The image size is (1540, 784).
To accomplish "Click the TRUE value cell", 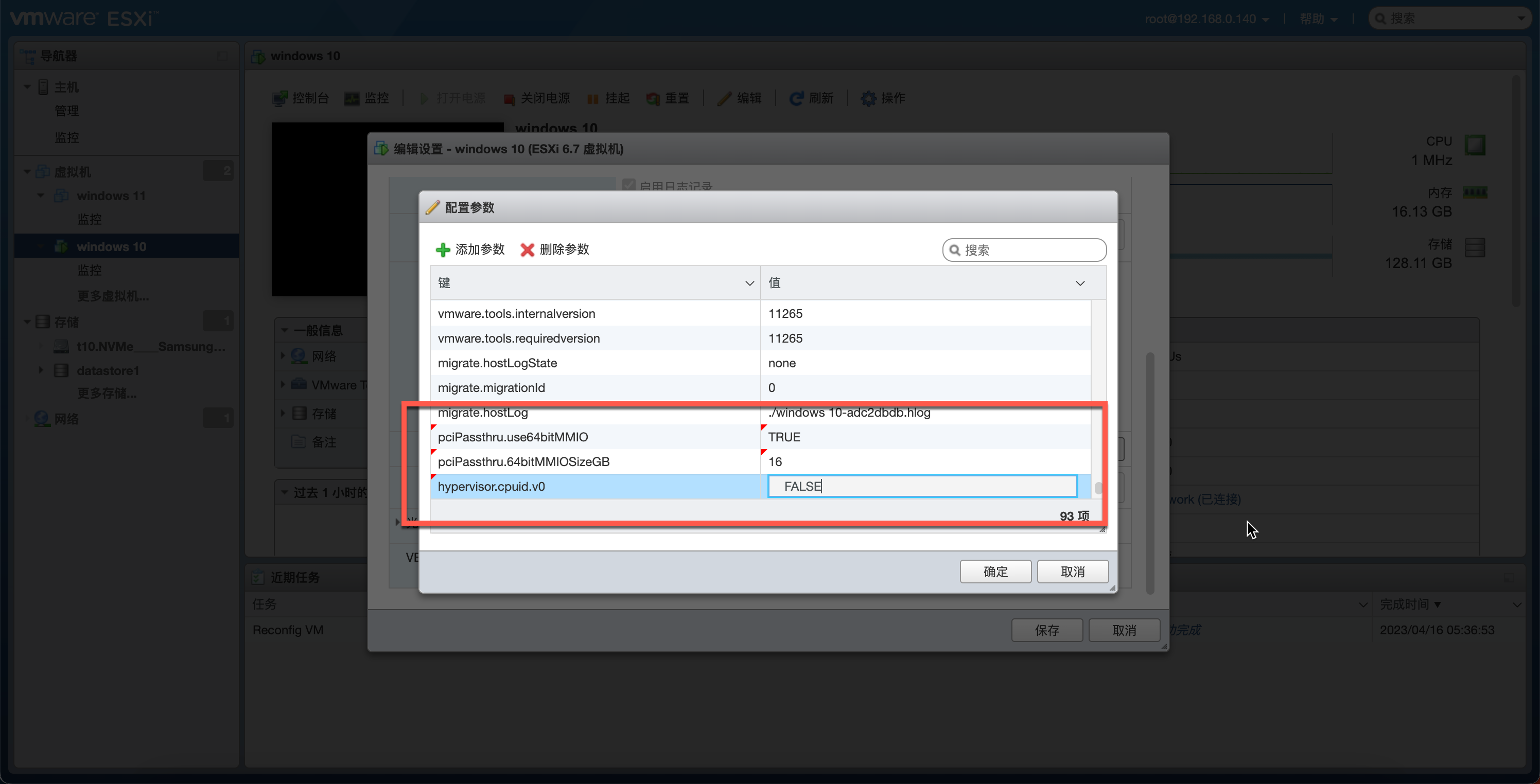I will coord(925,437).
